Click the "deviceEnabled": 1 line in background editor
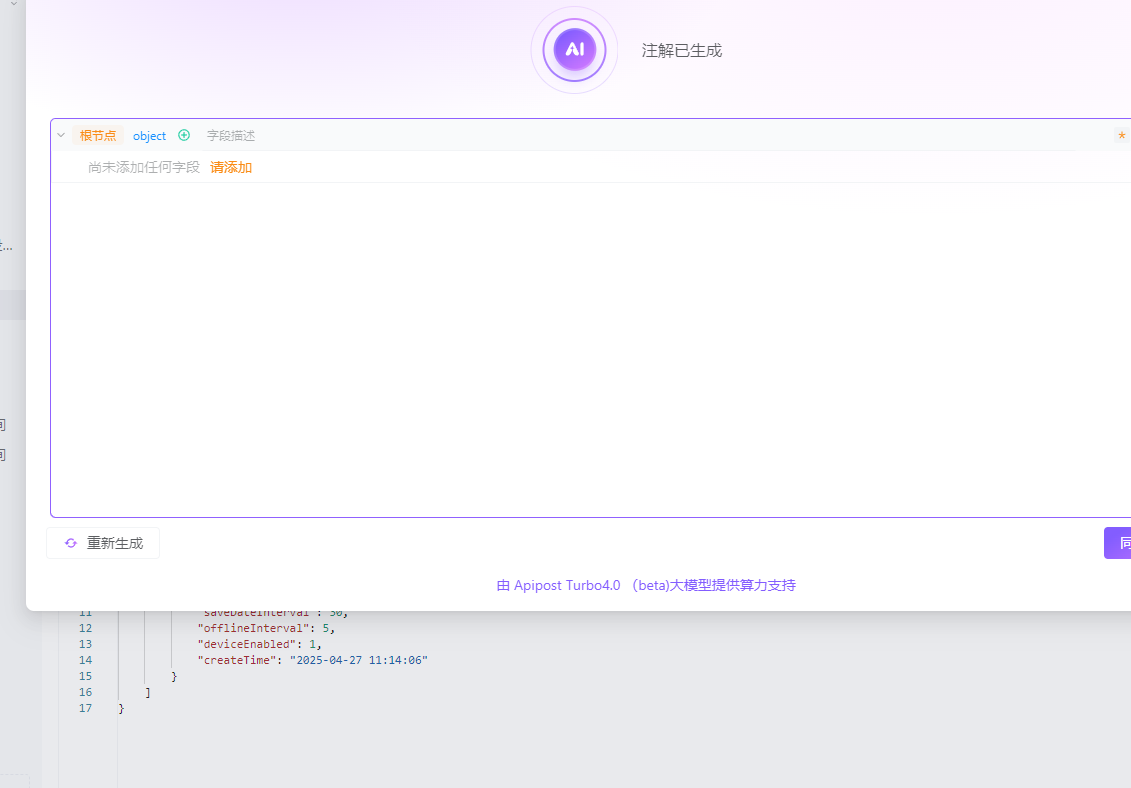The width and height of the screenshot is (1131, 788). [260, 644]
